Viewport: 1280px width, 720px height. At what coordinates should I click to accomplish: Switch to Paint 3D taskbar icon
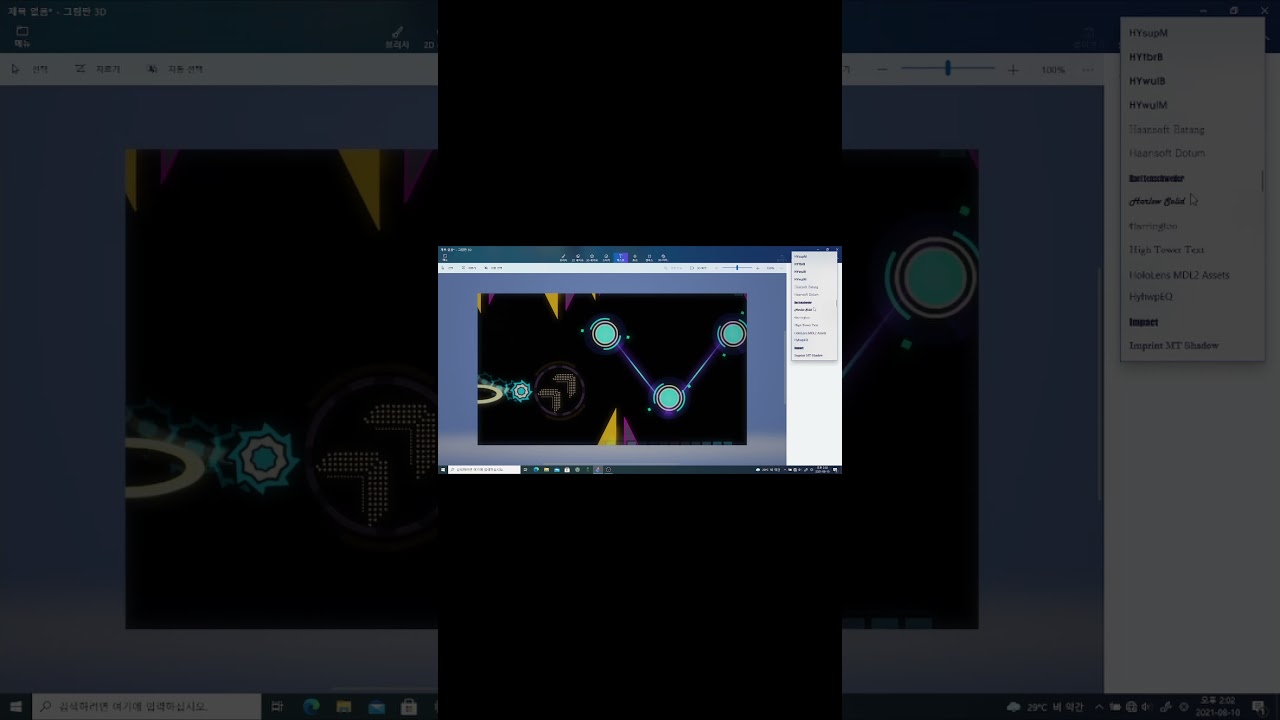coord(598,470)
